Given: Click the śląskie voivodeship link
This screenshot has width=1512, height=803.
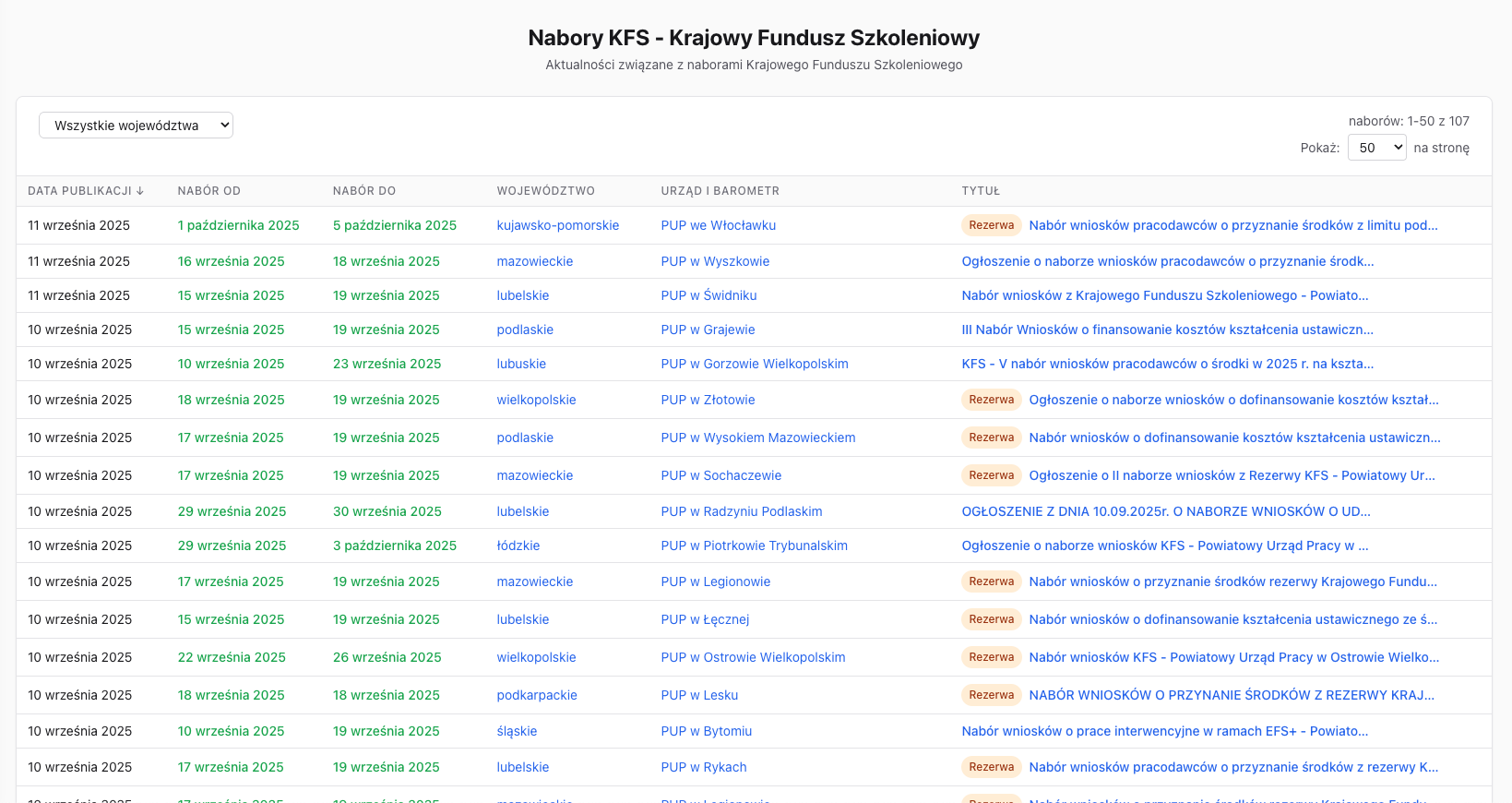Looking at the screenshot, I should (x=518, y=731).
